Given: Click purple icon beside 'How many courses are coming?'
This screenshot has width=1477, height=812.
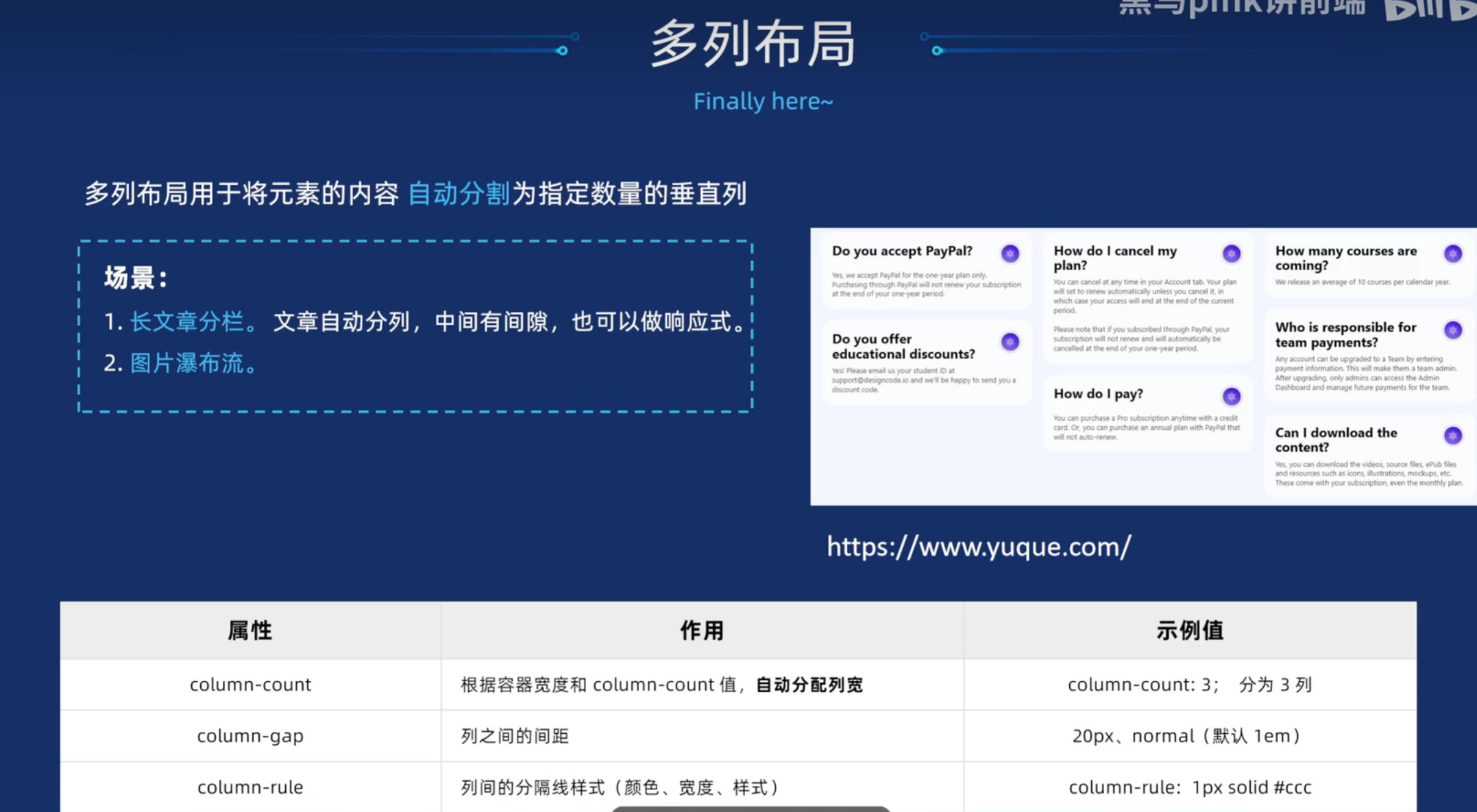Looking at the screenshot, I should tap(1452, 254).
